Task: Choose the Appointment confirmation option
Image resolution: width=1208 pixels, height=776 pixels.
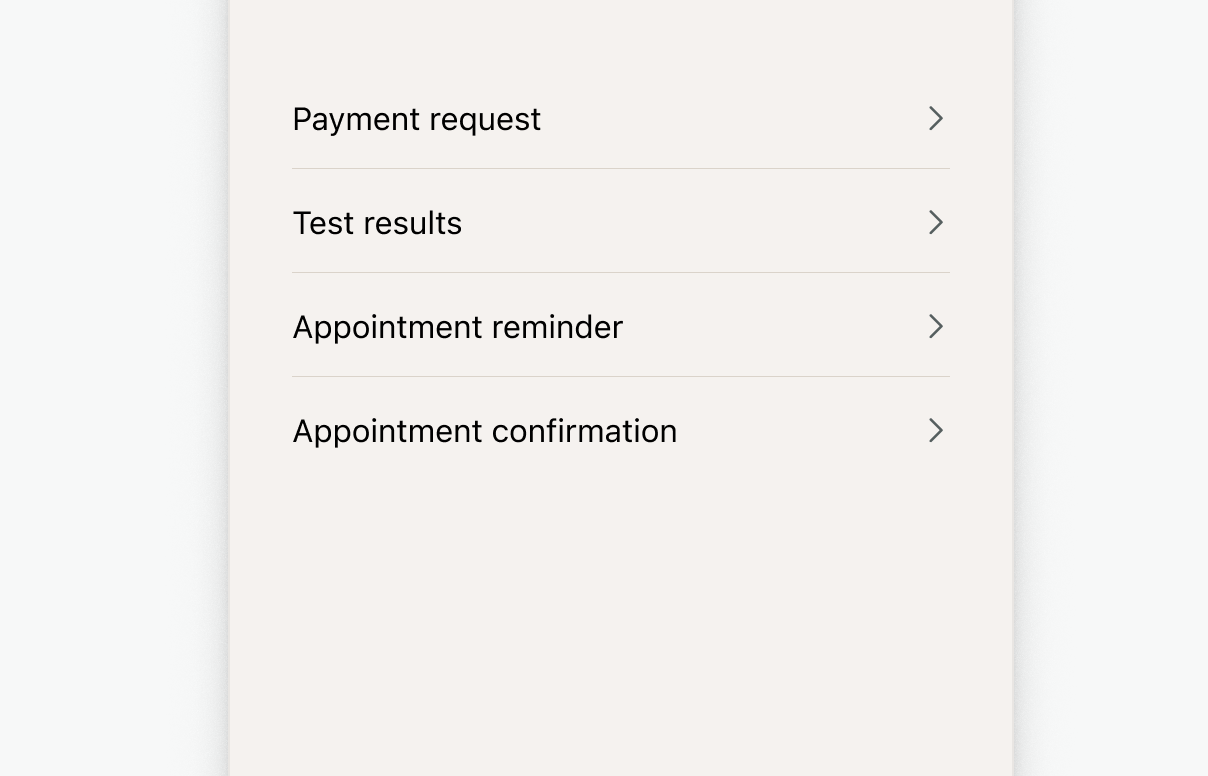Action: coord(620,431)
